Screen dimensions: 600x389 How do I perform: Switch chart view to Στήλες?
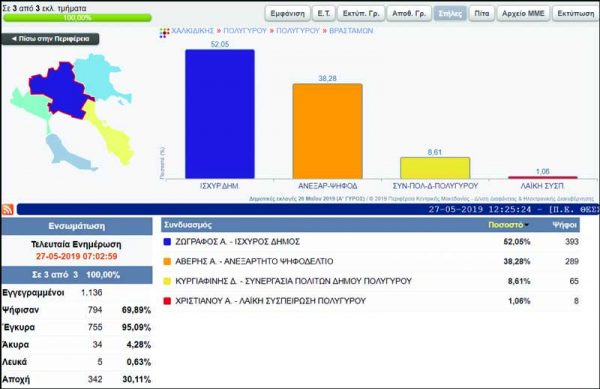click(450, 13)
